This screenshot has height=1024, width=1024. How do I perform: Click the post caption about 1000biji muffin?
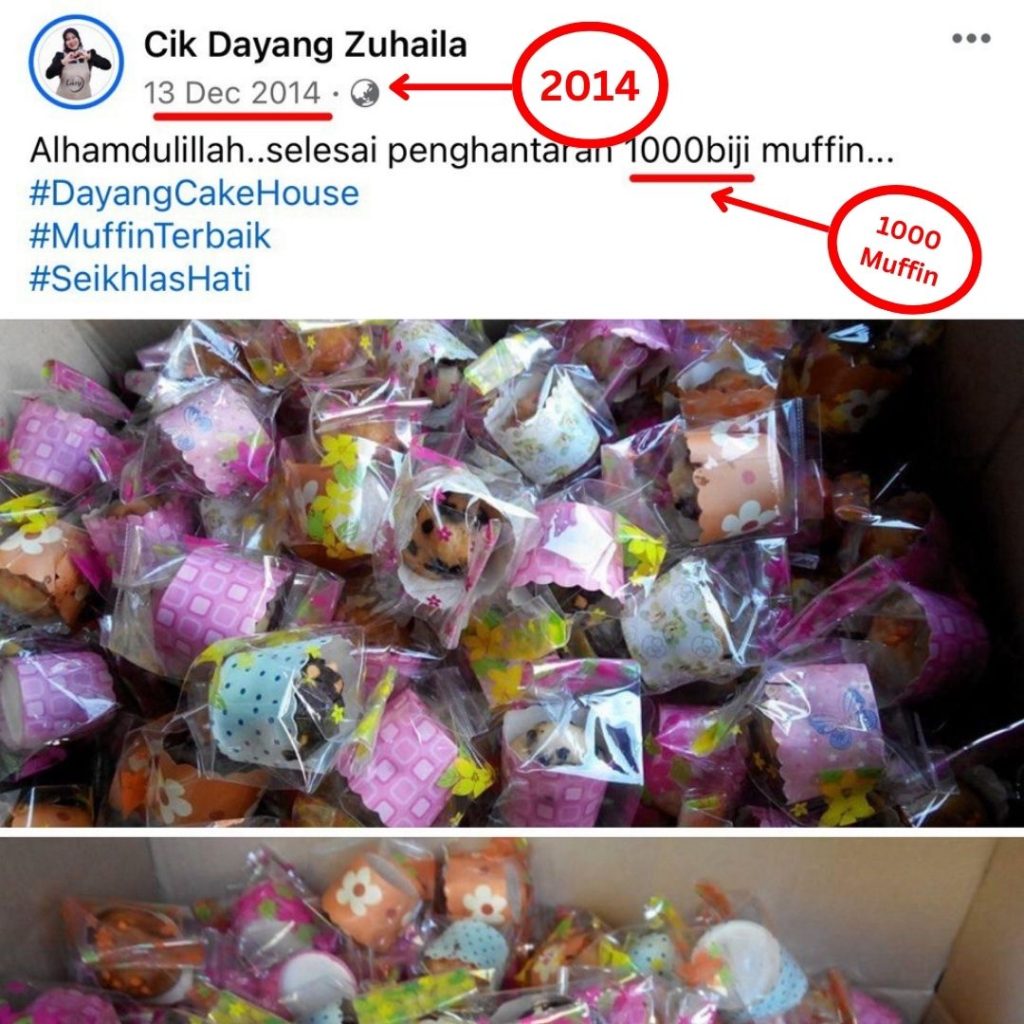(x=461, y=152)
